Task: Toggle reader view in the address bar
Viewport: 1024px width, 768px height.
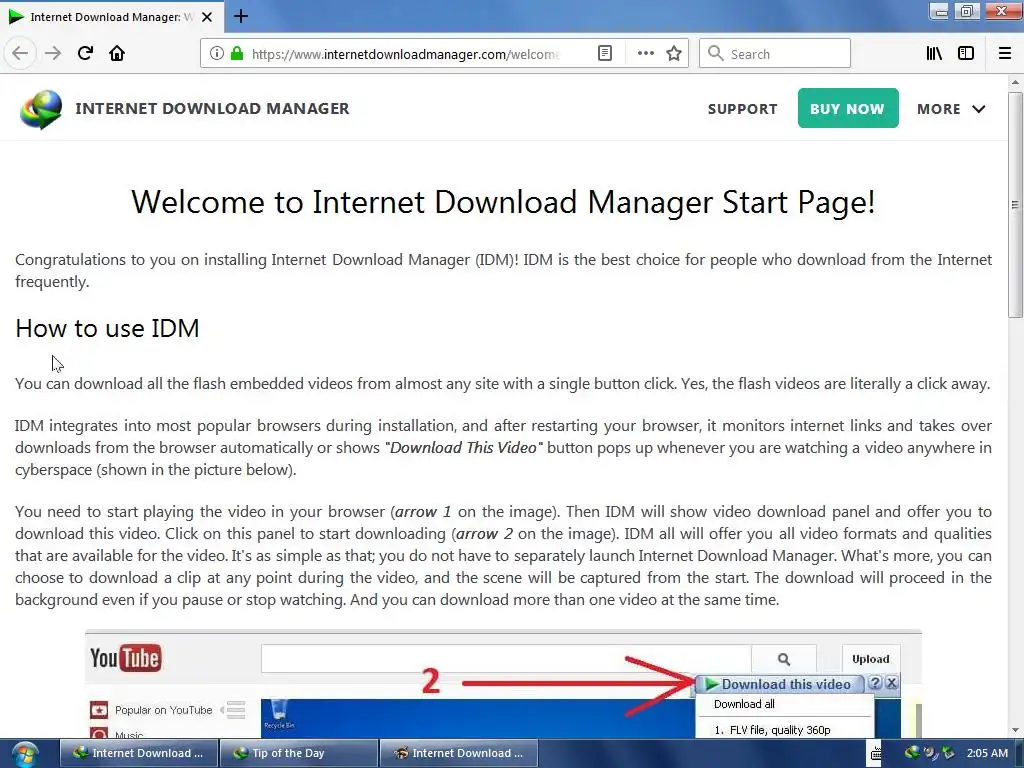Action: pyautogui.click(x=605, y=53)
